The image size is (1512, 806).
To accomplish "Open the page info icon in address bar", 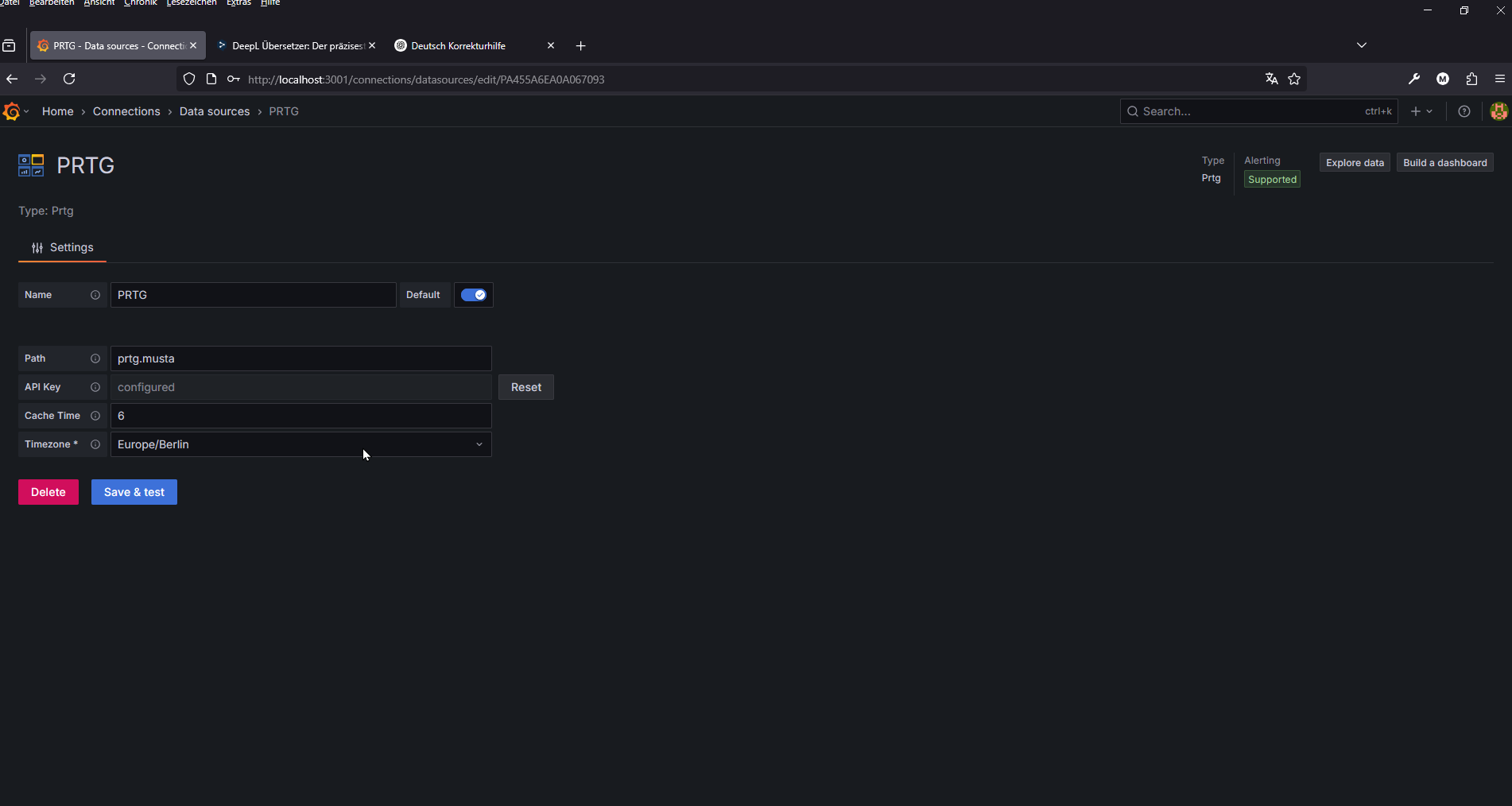I will [x=211, y=79].
